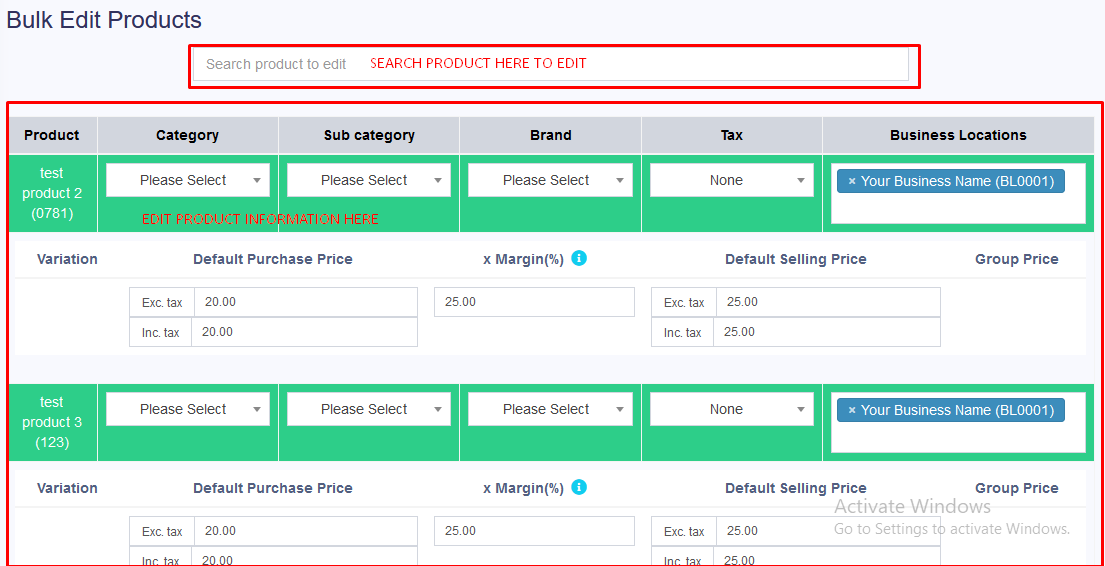
Task: Click the Margin field for test product 2
Action: [534, 302]
